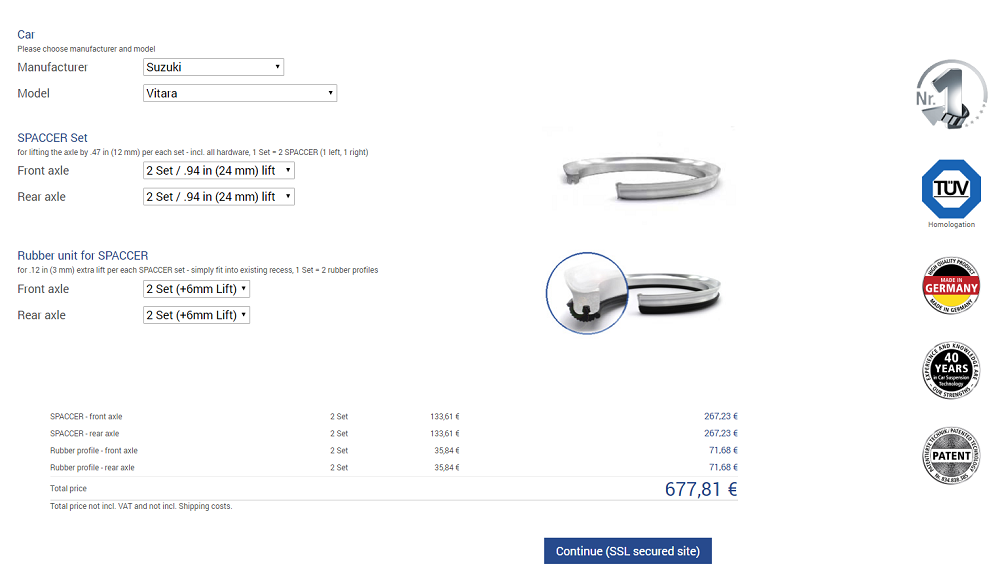The image size is (1000, 575).
Task: Open the Model dropdown showing Vitara
Action: [240, 93]
